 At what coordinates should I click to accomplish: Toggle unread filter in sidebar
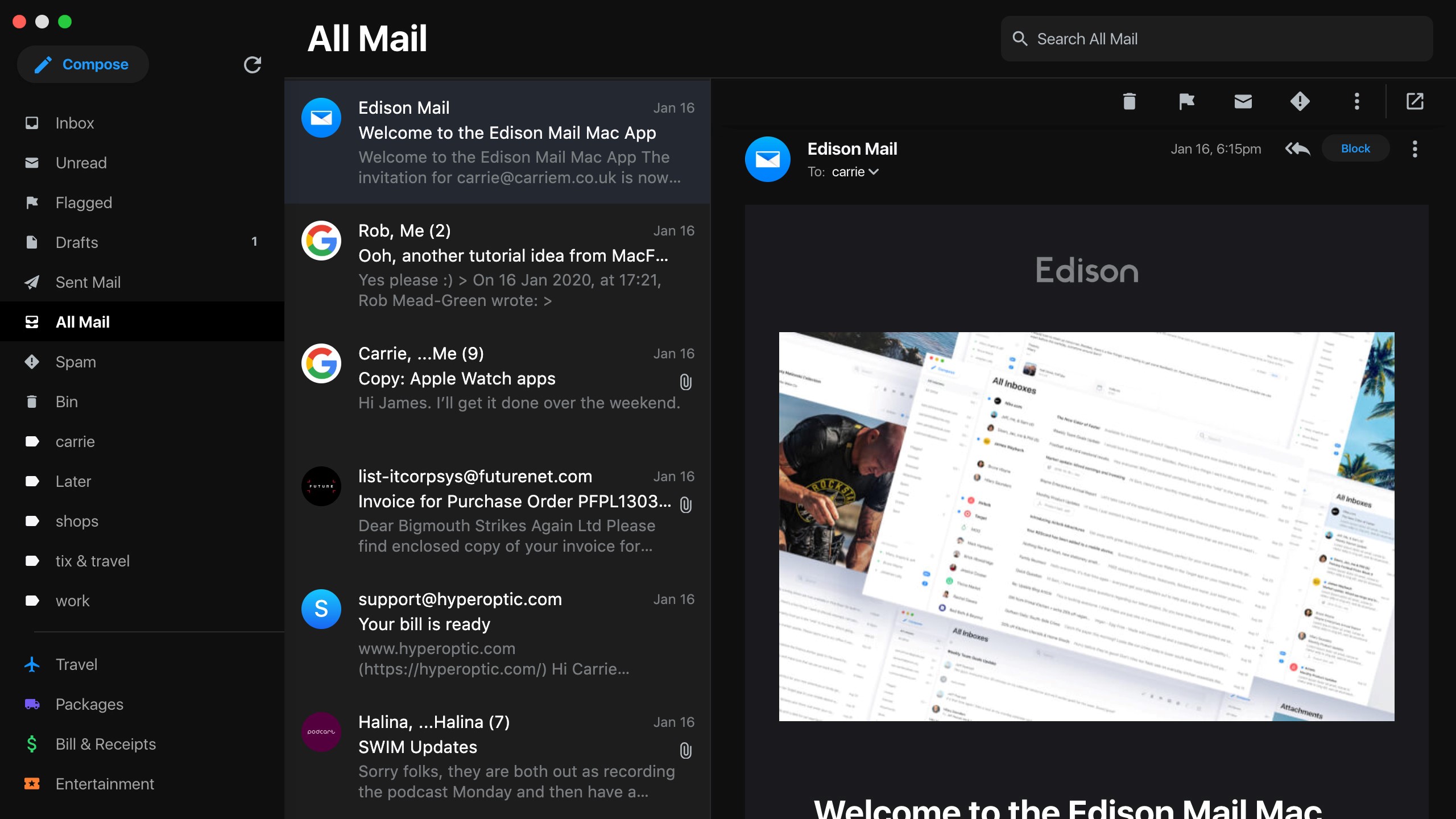(80, 162)
